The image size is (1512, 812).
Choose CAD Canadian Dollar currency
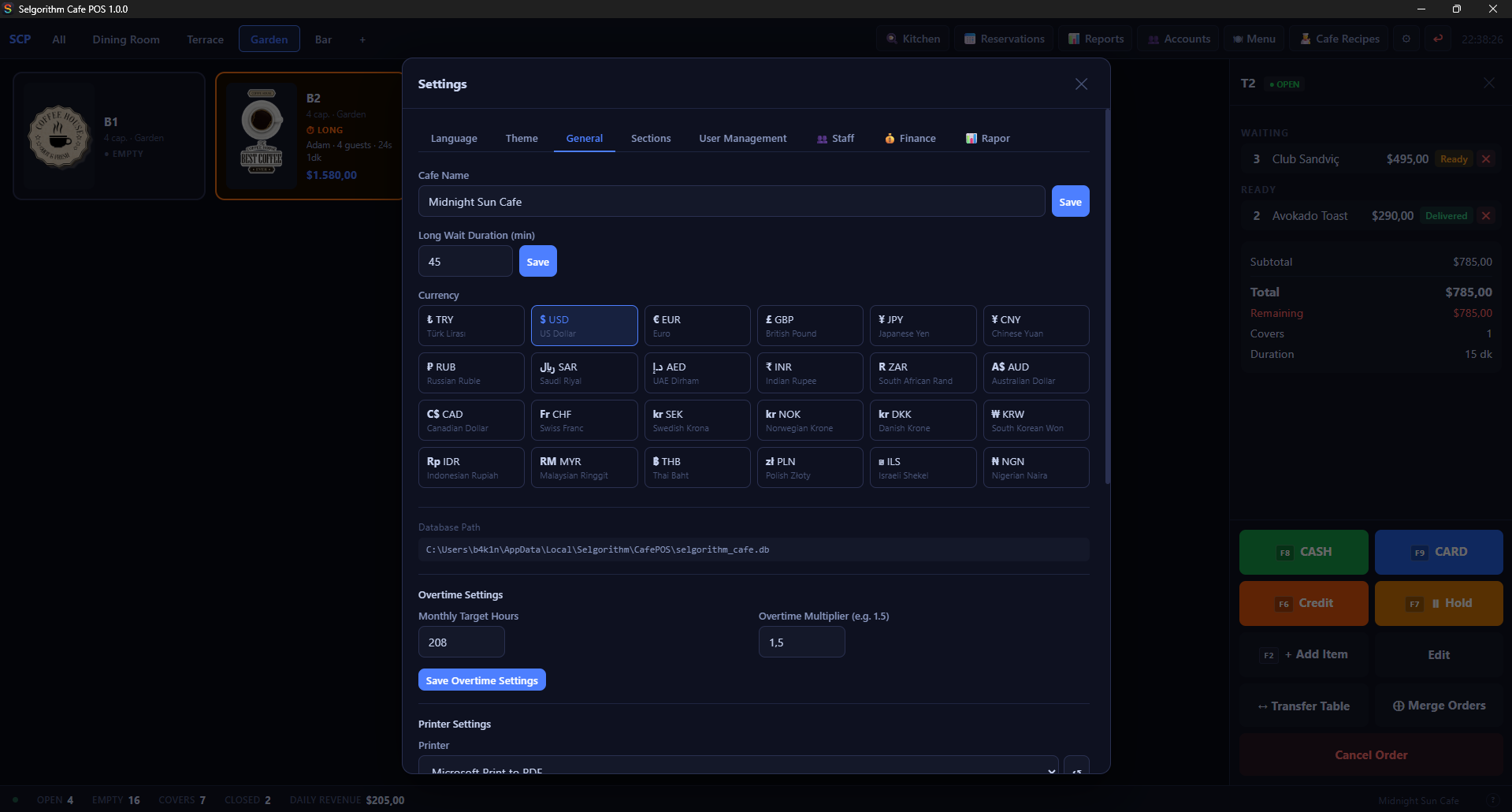[471, 420]
